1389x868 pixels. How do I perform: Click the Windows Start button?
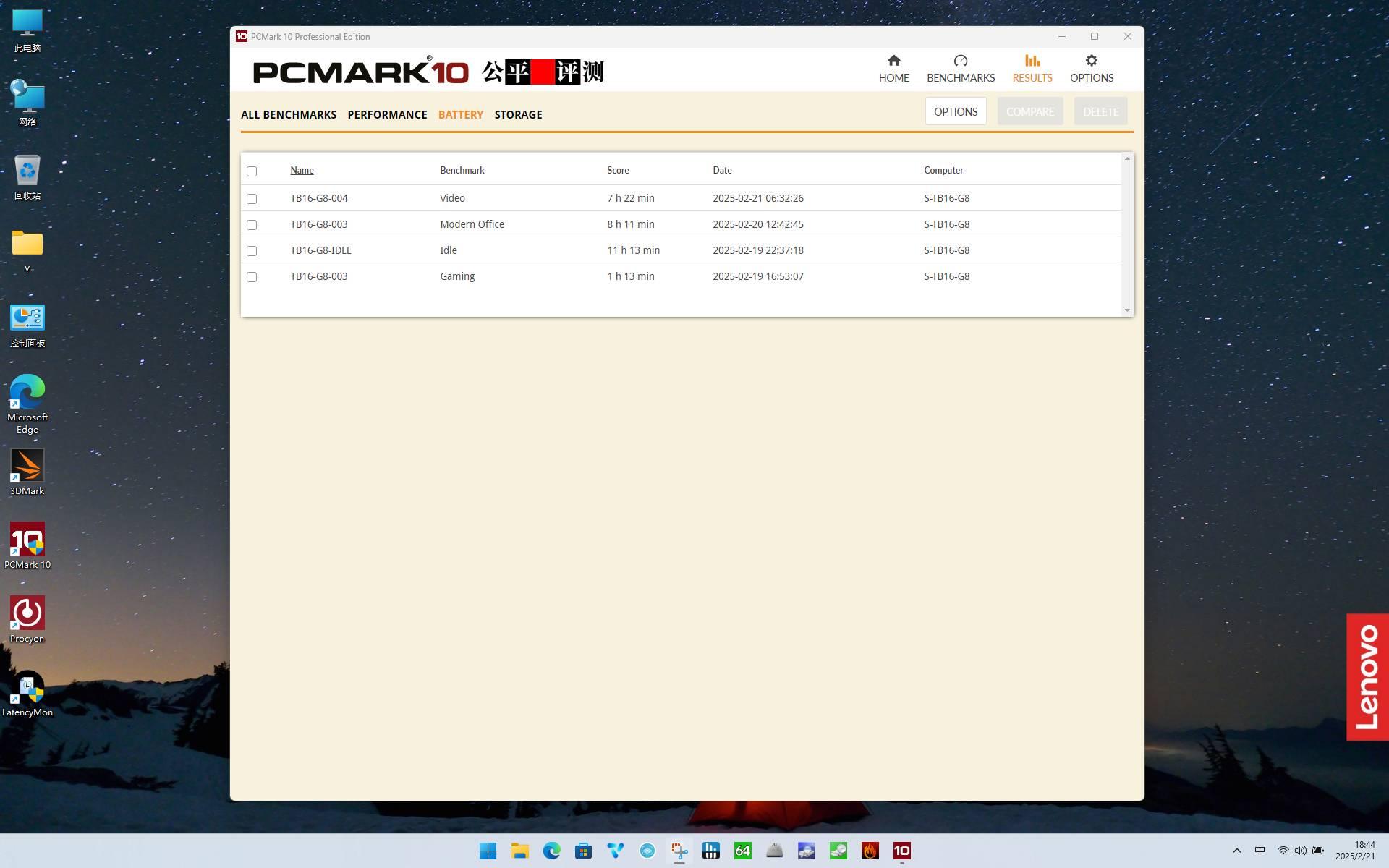488,851
